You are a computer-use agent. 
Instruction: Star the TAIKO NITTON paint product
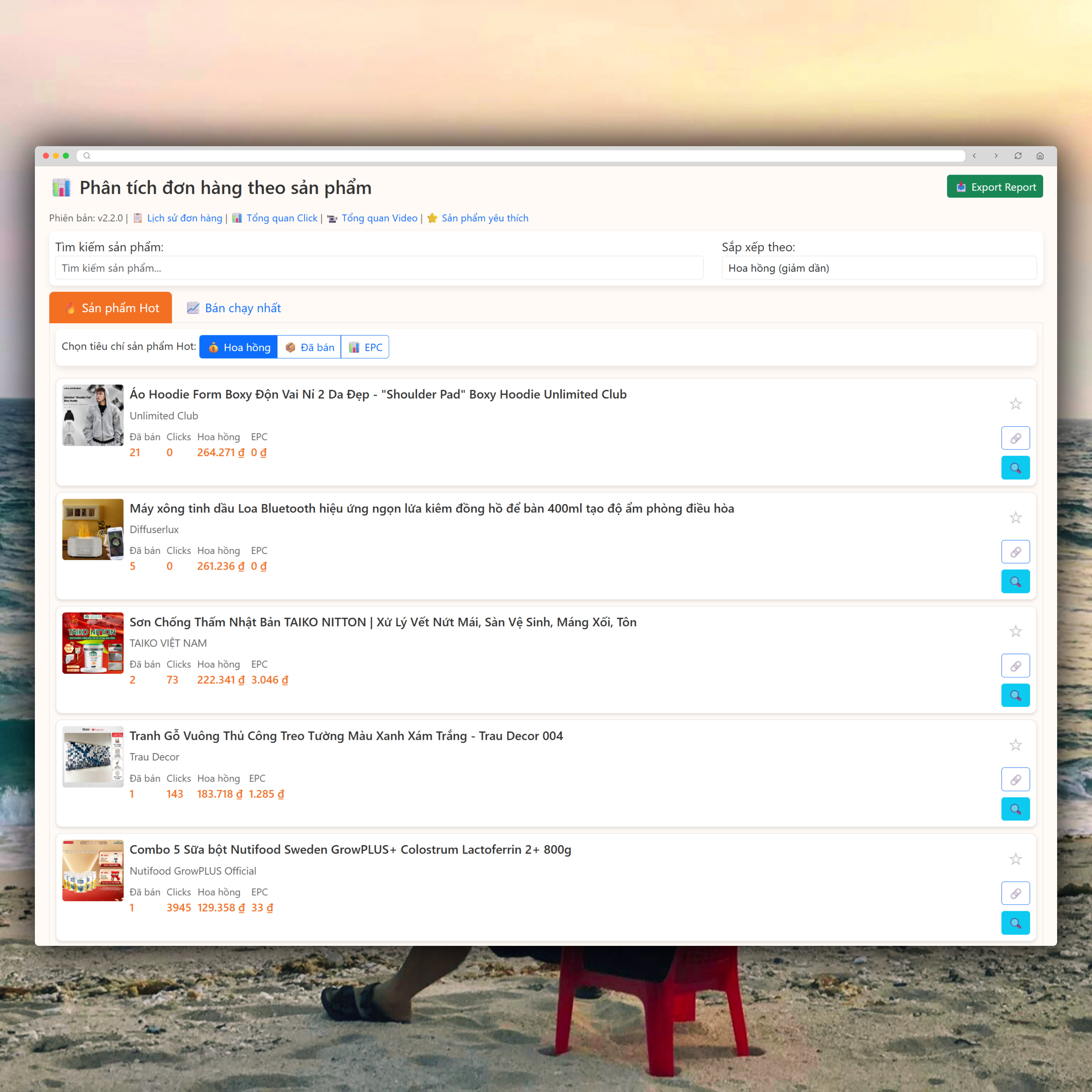click(1015, 631)
